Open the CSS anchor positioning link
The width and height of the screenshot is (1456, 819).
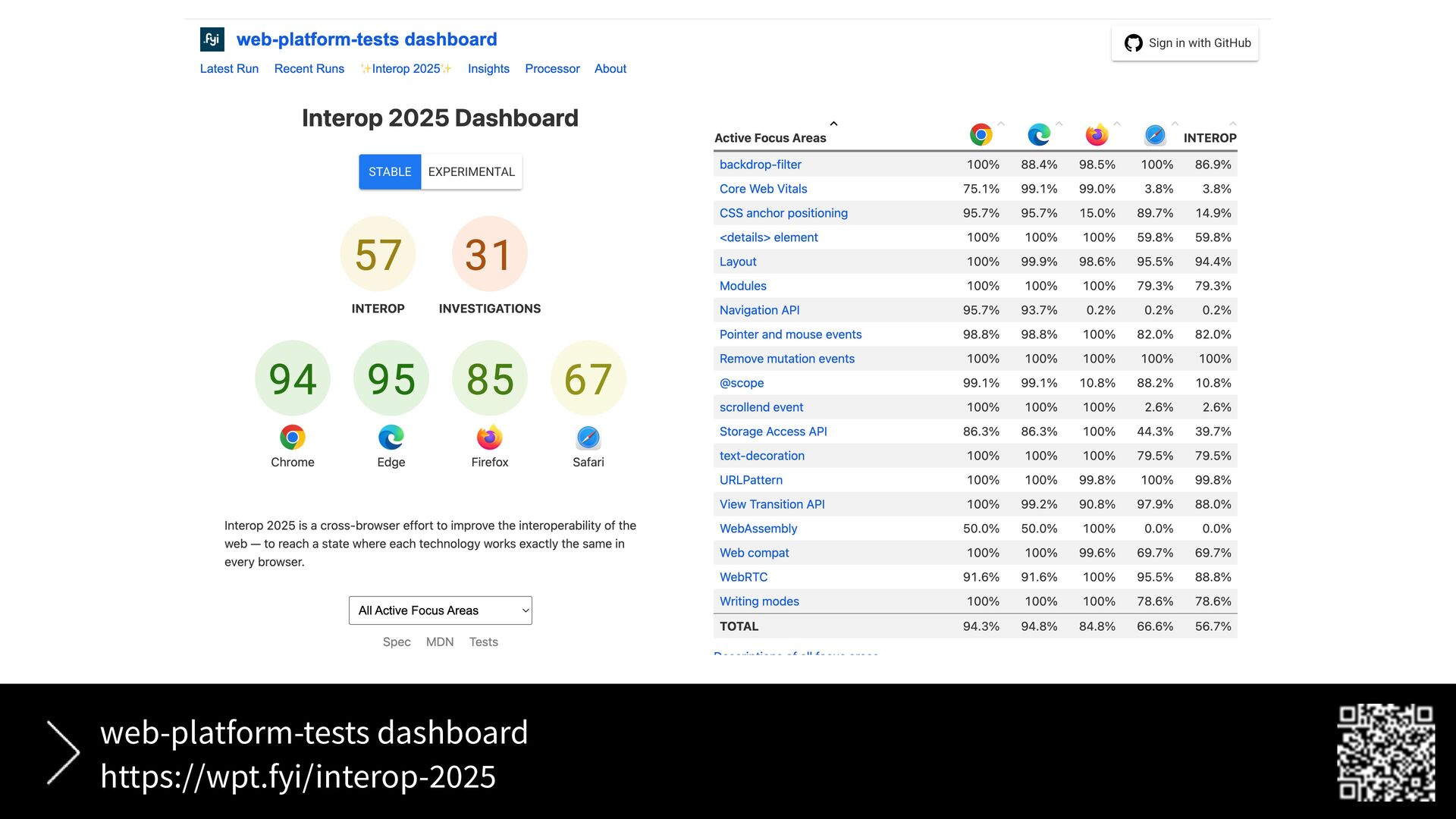tap(783, 213)
